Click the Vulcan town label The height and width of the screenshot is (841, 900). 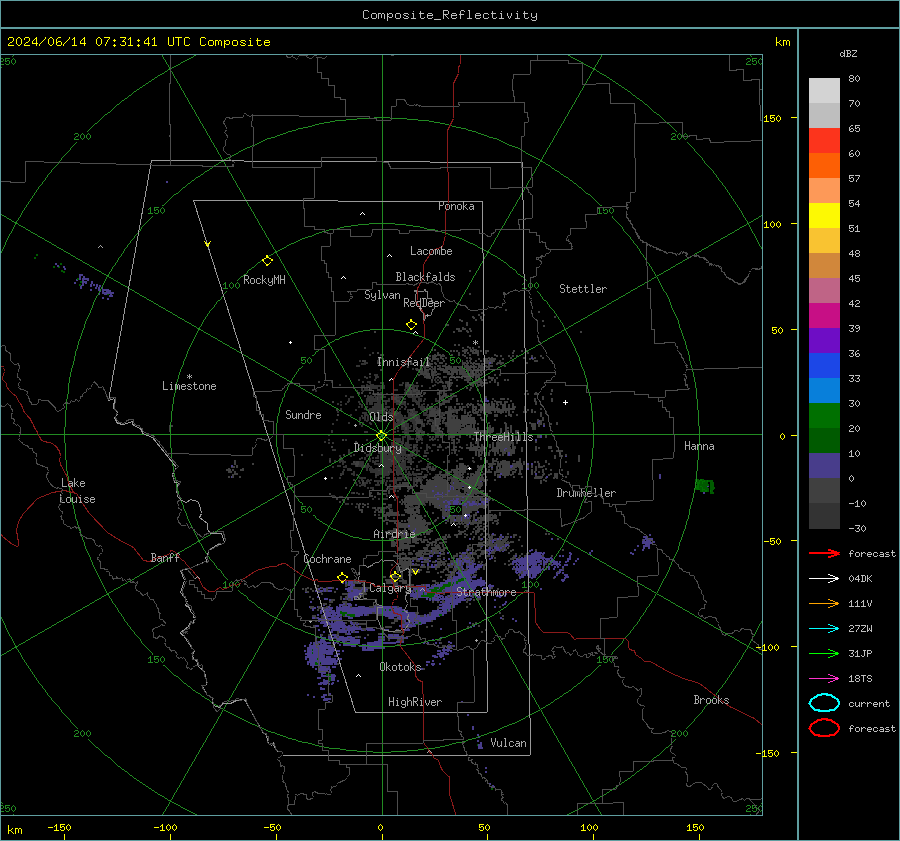508,743
